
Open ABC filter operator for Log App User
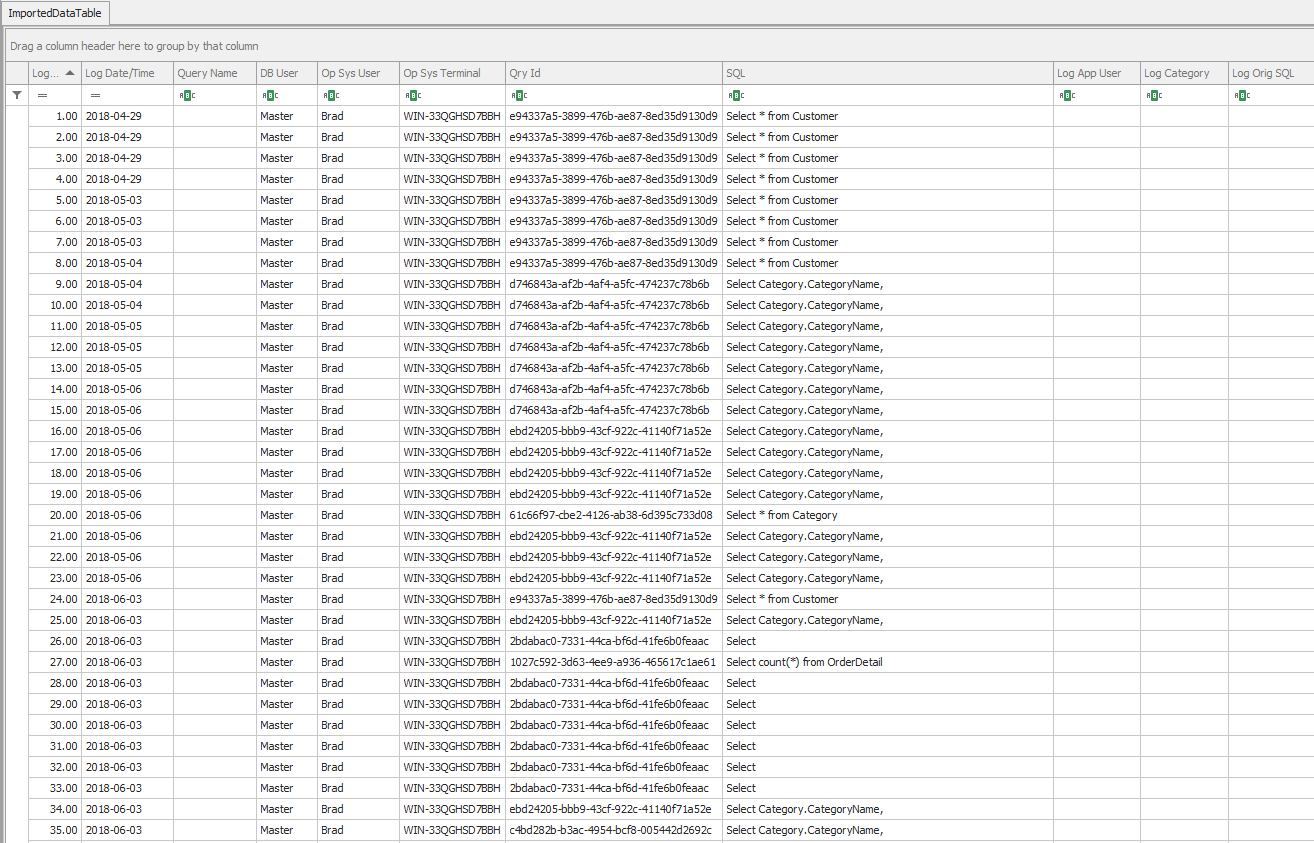click(1066, 95)
